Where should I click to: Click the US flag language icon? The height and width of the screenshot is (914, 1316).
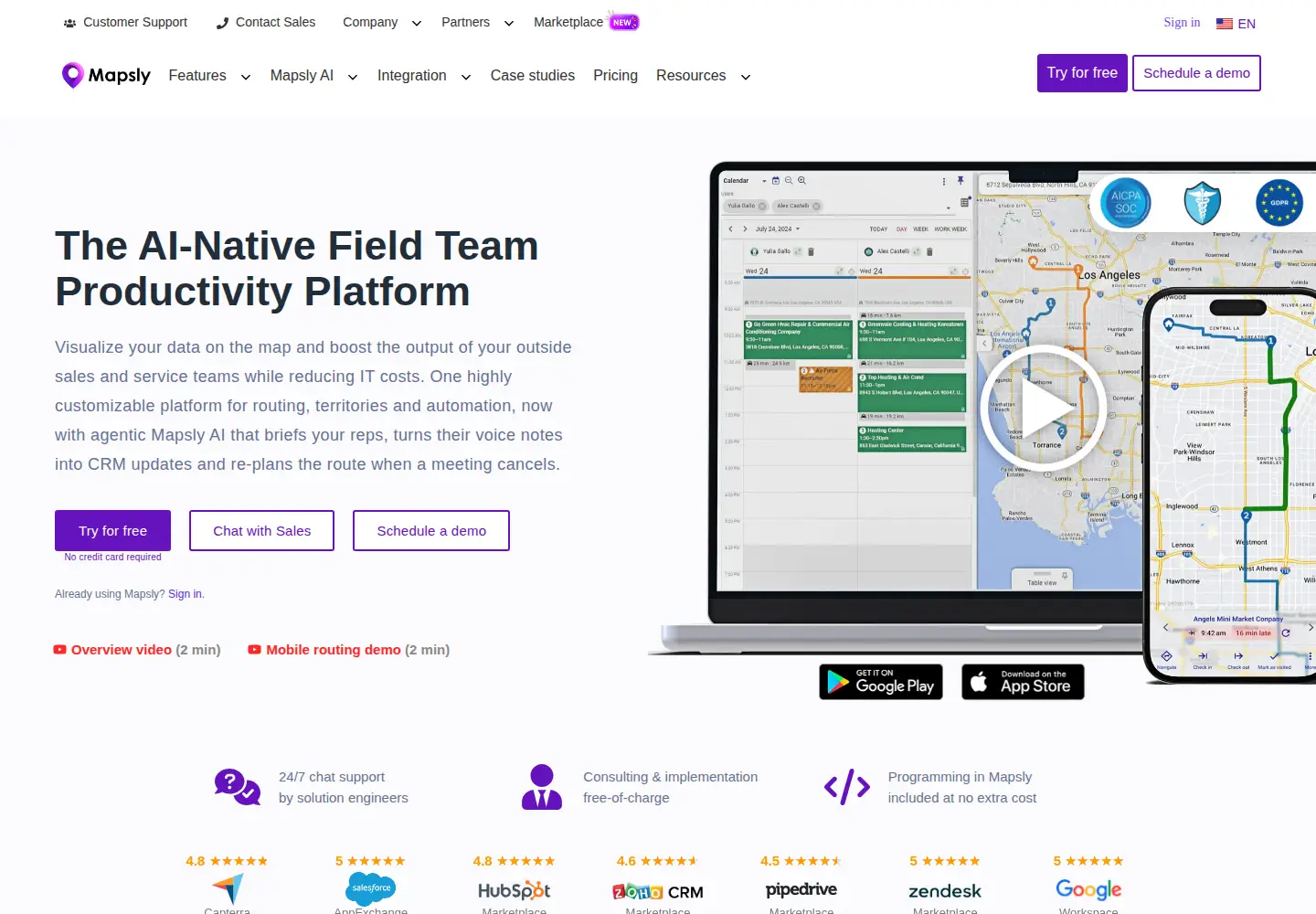click(x=1225, y=24)
